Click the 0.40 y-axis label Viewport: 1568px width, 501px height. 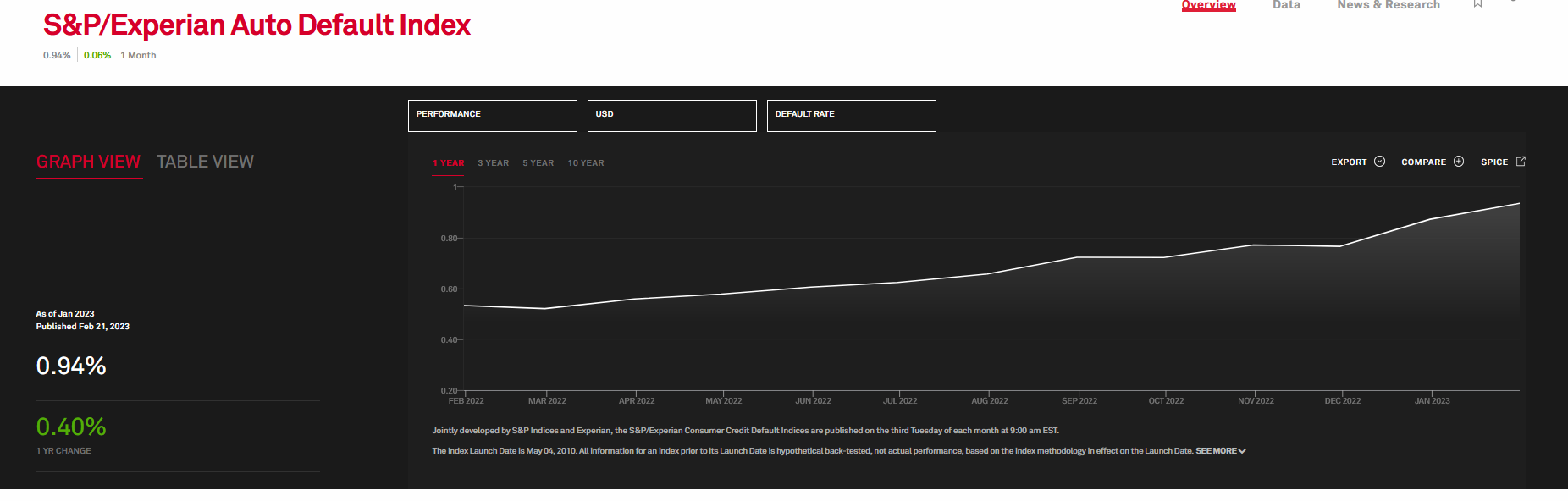[449, 340]
